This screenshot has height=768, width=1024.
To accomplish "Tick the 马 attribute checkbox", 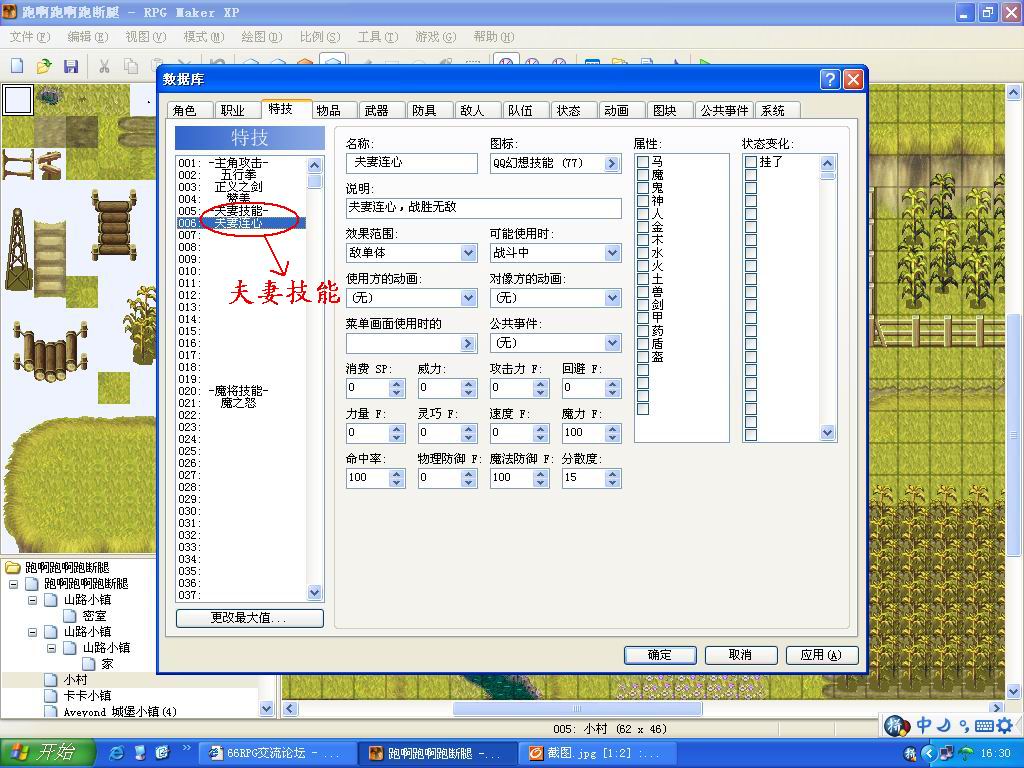I will click(x=643, y=161).
